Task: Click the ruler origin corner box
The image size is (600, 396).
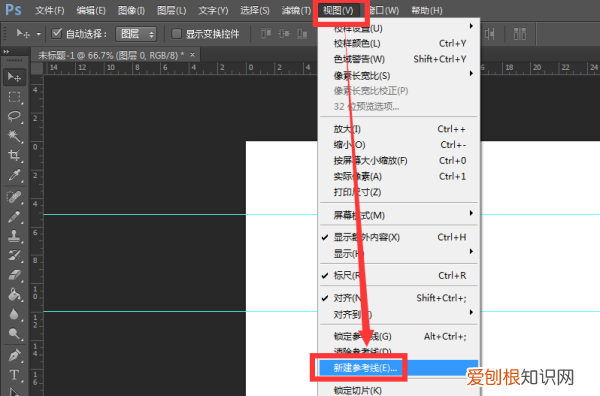Action: pyautogui.click(x=37, y=68)
